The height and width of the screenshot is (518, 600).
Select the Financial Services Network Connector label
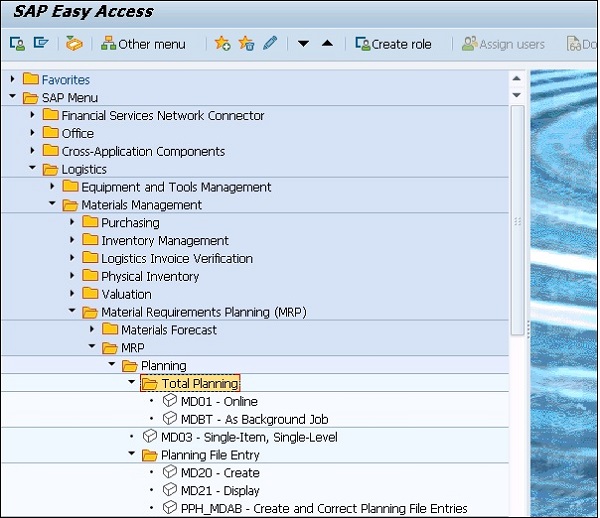(x=163, y=116)
